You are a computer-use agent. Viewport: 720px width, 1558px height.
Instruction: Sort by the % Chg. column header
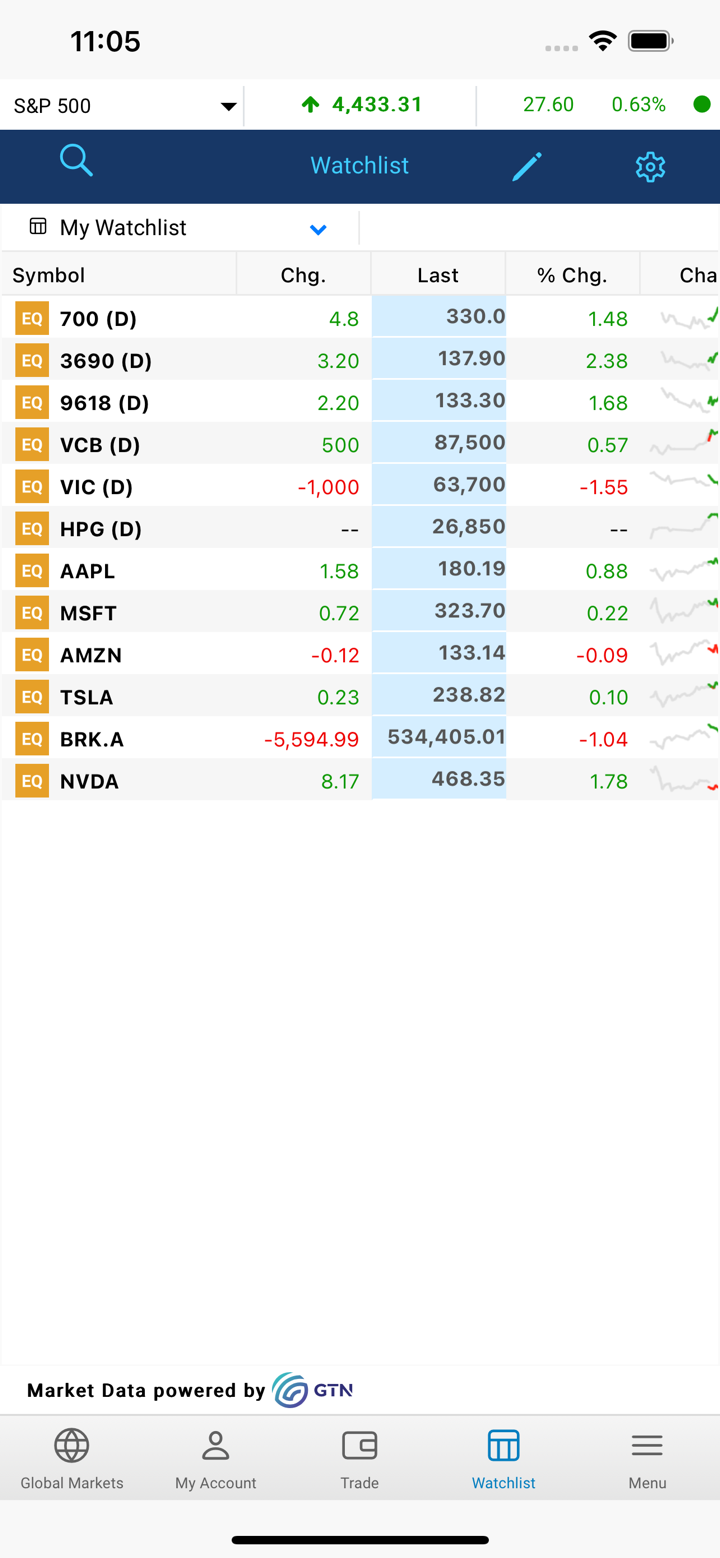coord(572,275)
